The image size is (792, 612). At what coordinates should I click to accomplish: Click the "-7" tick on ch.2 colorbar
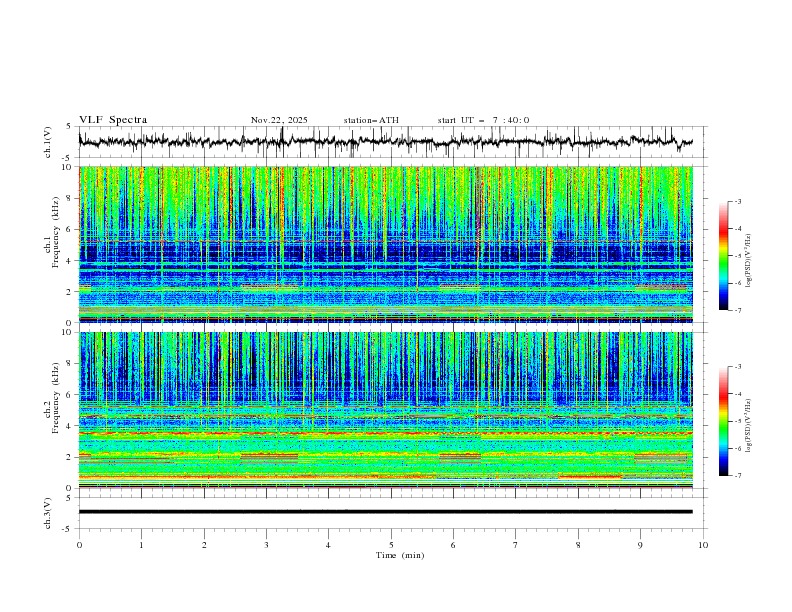click(737, 476)
